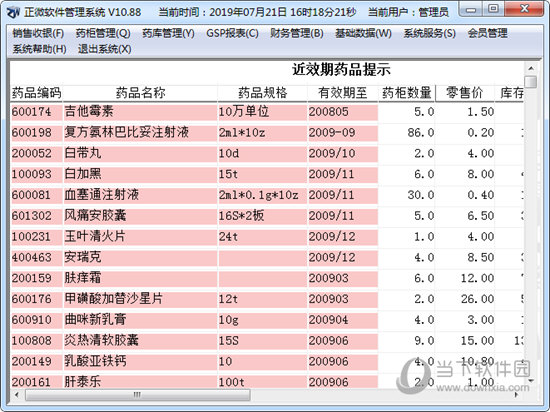The height and width of the screenshot is (412, 550).
Task: Click the retail price cell 15.00
Action: click(465, 341)
